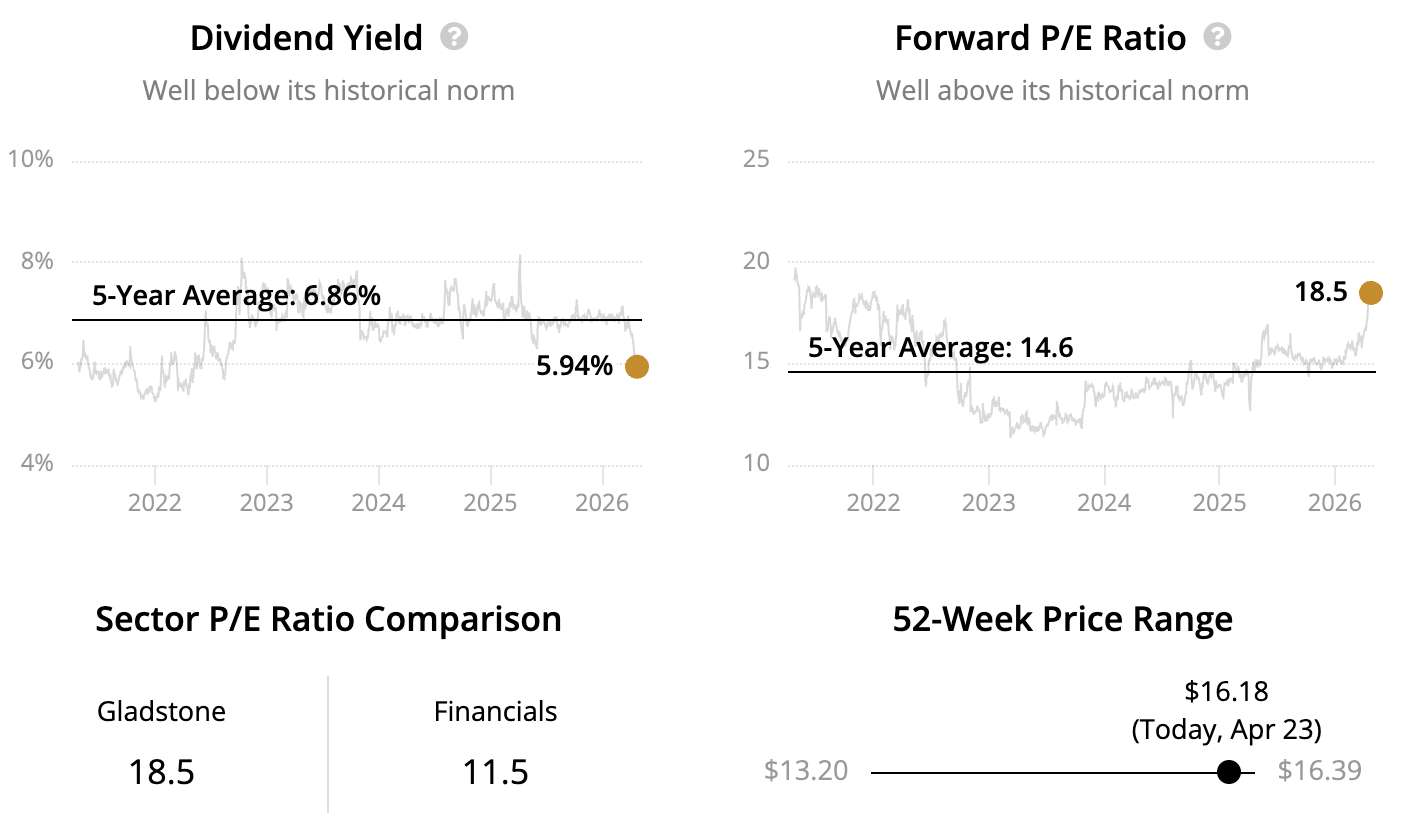The image size is (1414, 830).
Task: Select the 52-Week Price Range heading
Action: [1062, 619]
